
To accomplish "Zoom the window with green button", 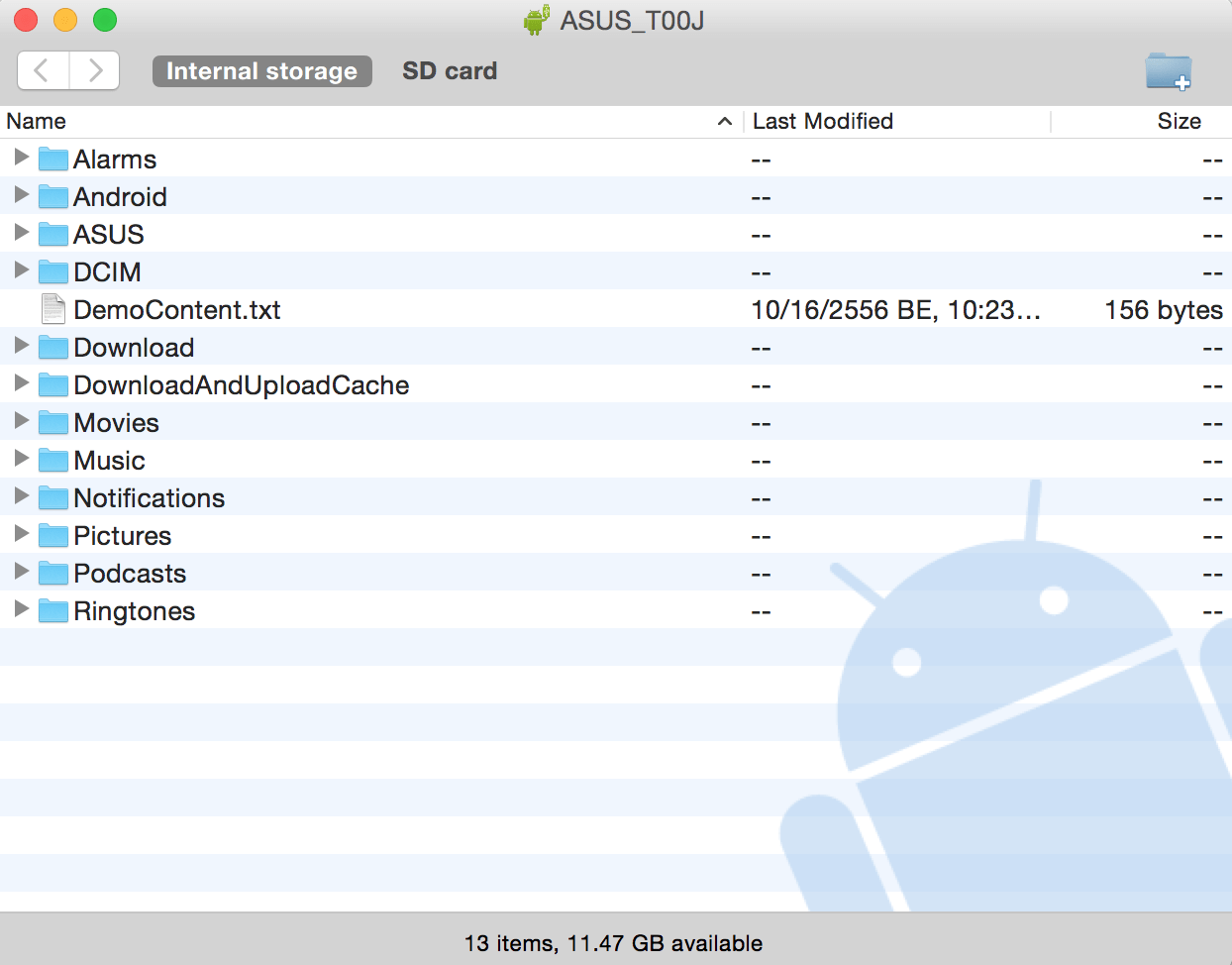I will point(105,20).
